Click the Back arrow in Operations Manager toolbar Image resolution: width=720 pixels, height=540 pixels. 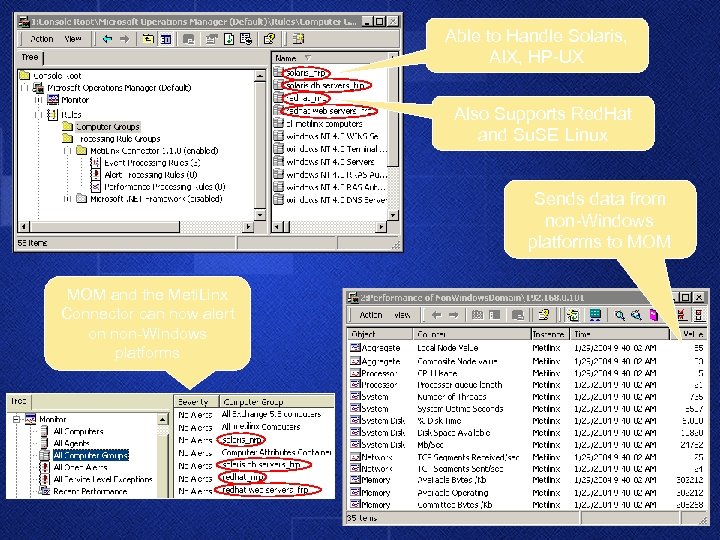pos(107,39)
